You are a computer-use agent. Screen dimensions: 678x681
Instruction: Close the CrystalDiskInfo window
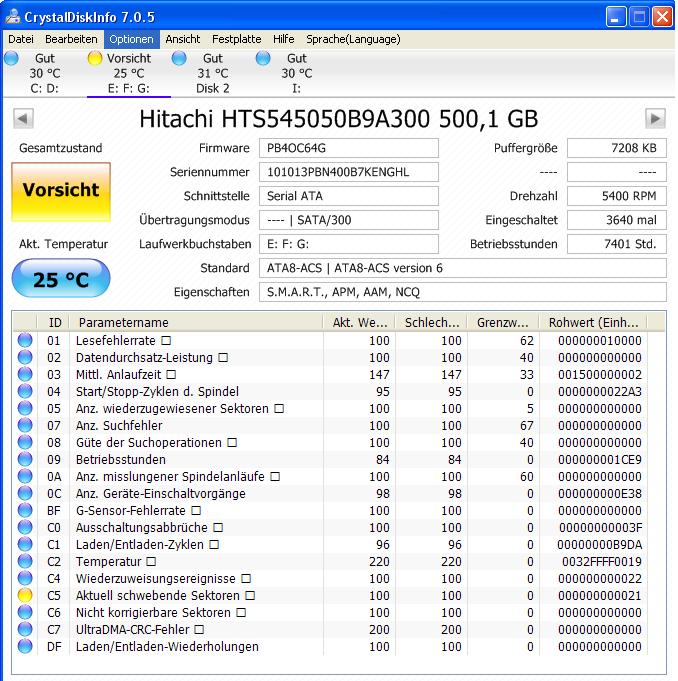click(662, 17)
